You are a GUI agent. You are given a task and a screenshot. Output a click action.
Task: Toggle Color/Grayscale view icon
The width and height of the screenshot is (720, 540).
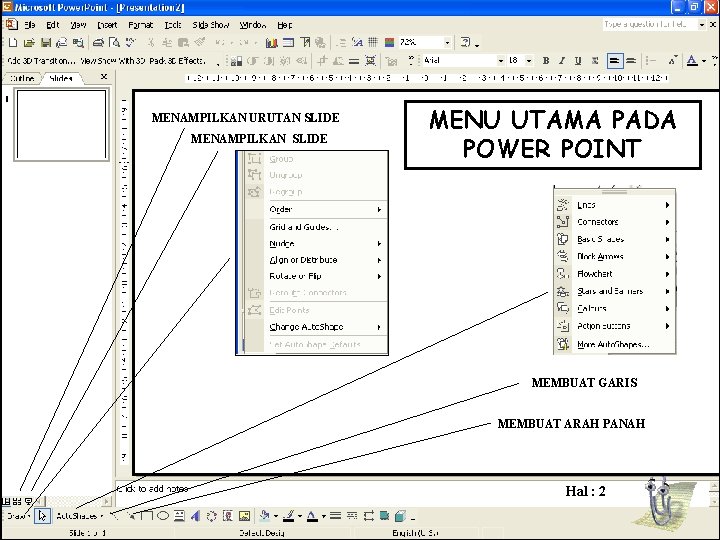coord(389,43)
